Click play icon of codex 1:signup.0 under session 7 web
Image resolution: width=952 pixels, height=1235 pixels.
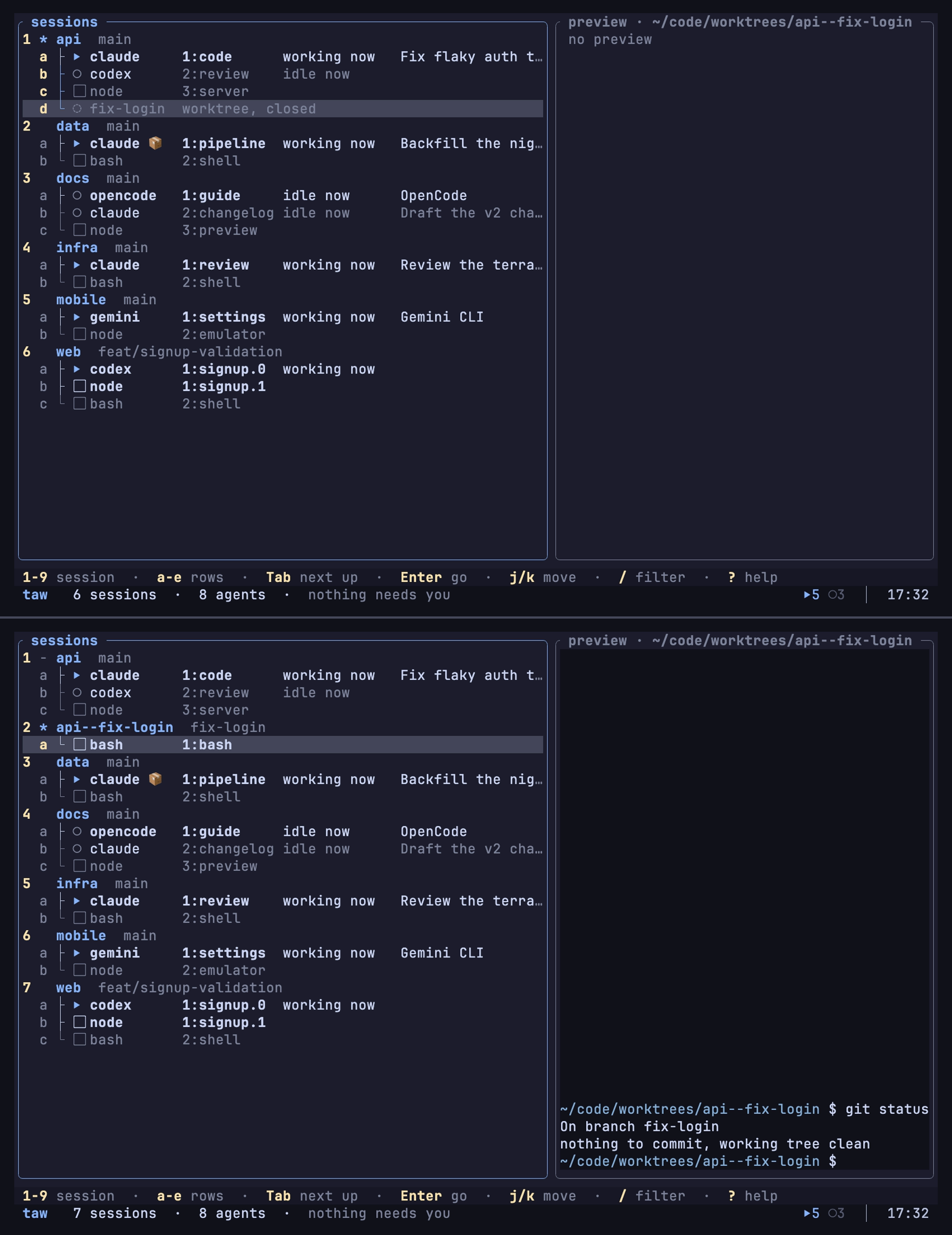77,1005
